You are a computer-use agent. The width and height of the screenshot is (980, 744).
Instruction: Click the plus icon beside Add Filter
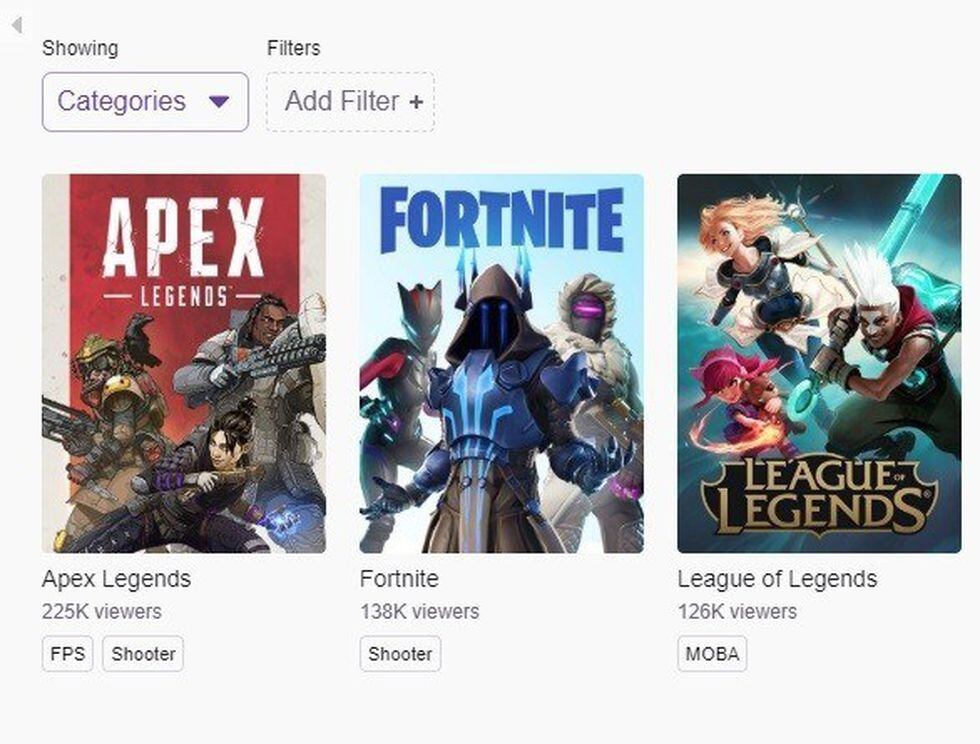point(416,102)
